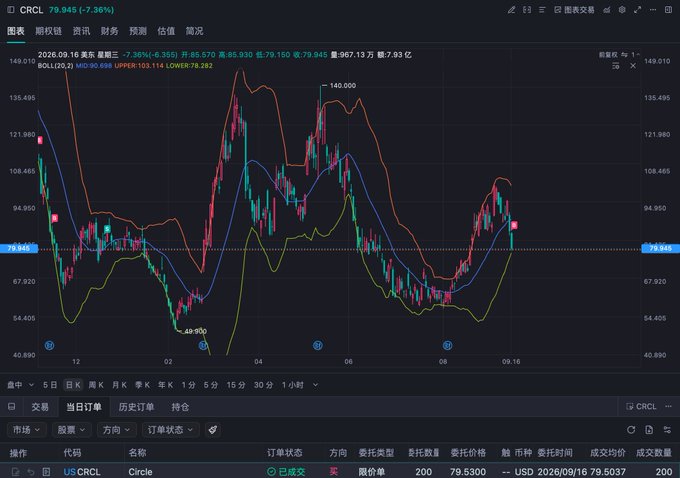Select the 图表 tab
The width and height of the screenshot is (680, 478).
click(x=16, y=31)
